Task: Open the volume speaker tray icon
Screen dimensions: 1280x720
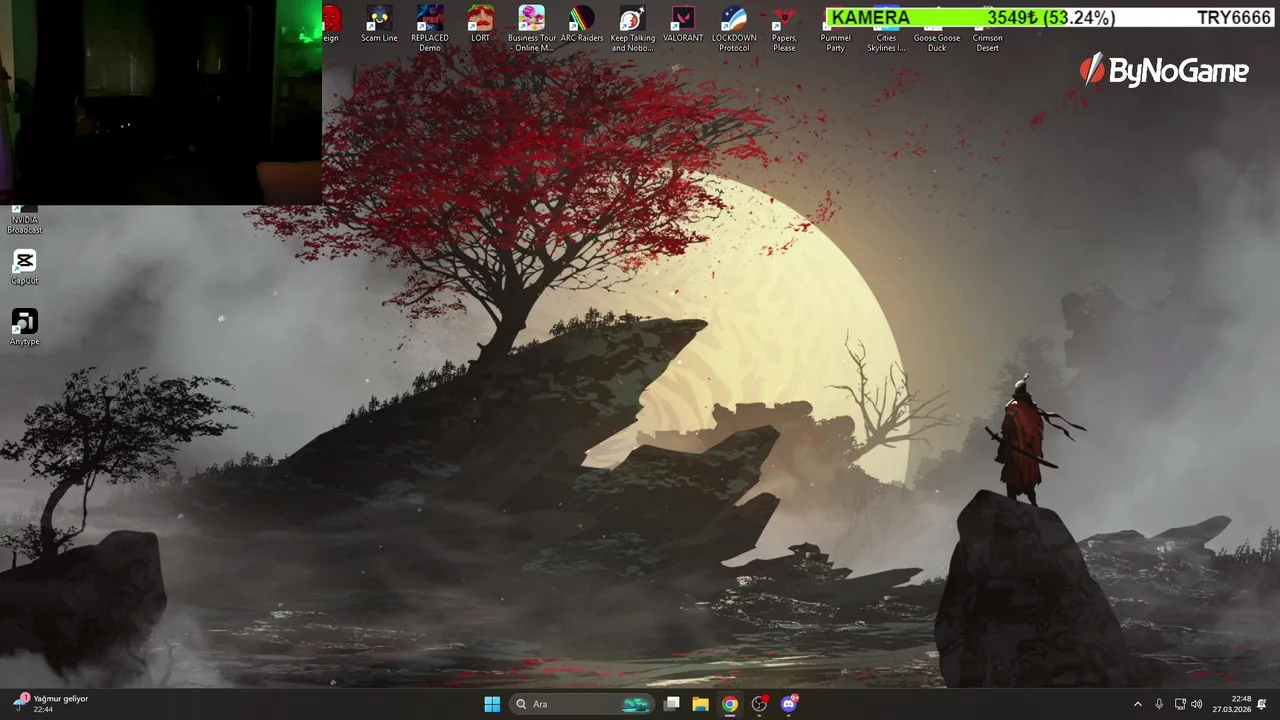Action: click(x=1197, y=704)
